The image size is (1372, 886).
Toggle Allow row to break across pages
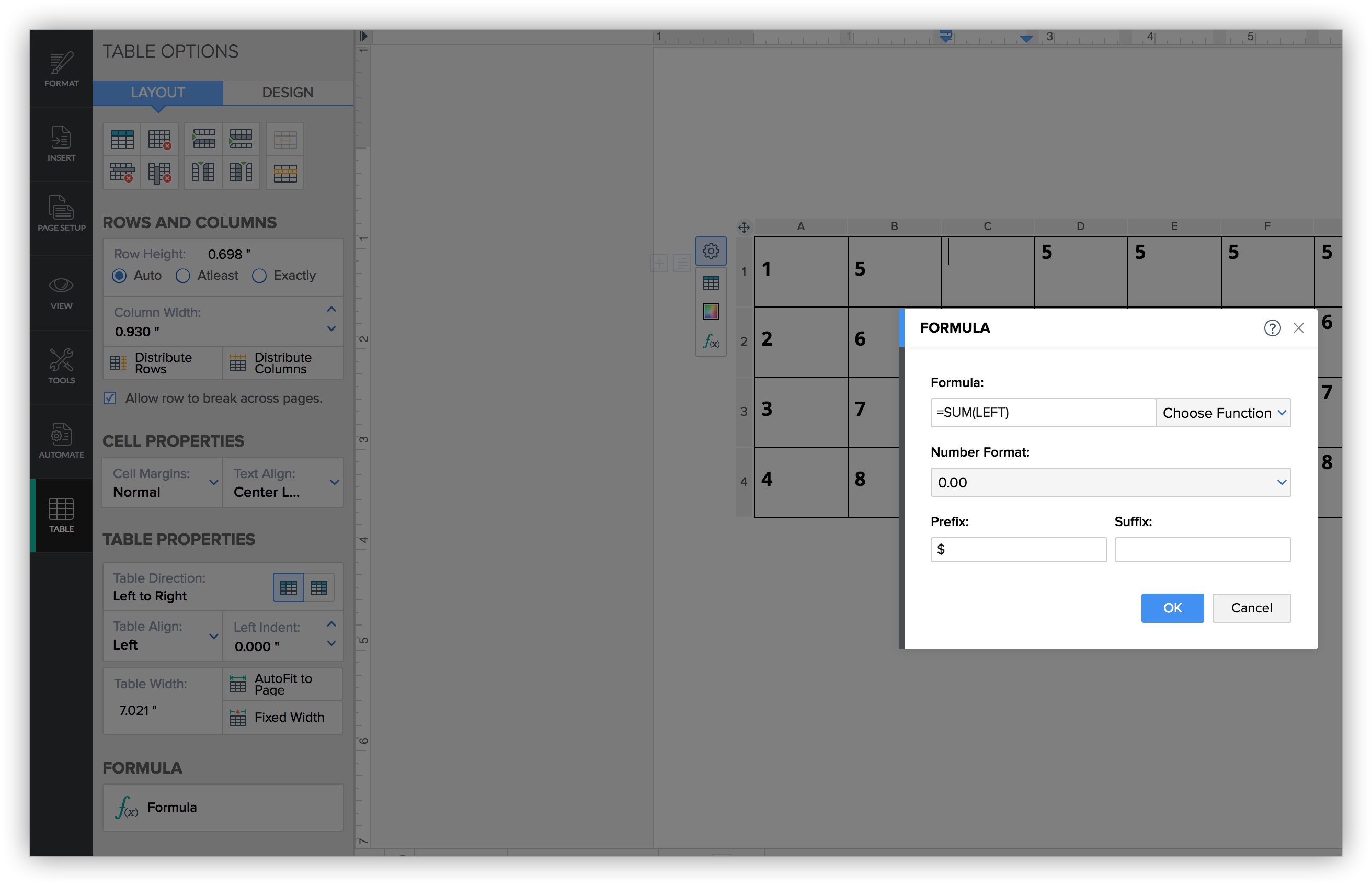coord(110,398)
